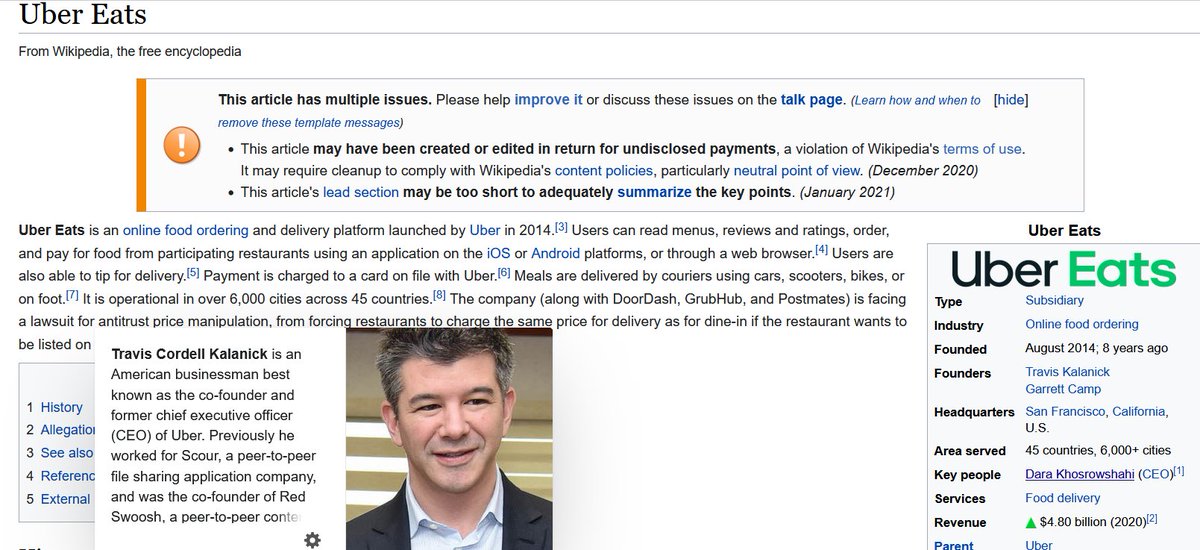Click revenue citation [2] in infobox
Viewport: 1200px width, 550px height.
(x=1152, y=519)
